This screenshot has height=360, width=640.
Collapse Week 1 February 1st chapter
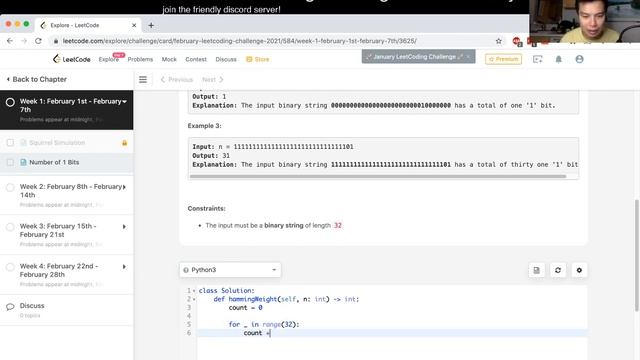(124, 101)
